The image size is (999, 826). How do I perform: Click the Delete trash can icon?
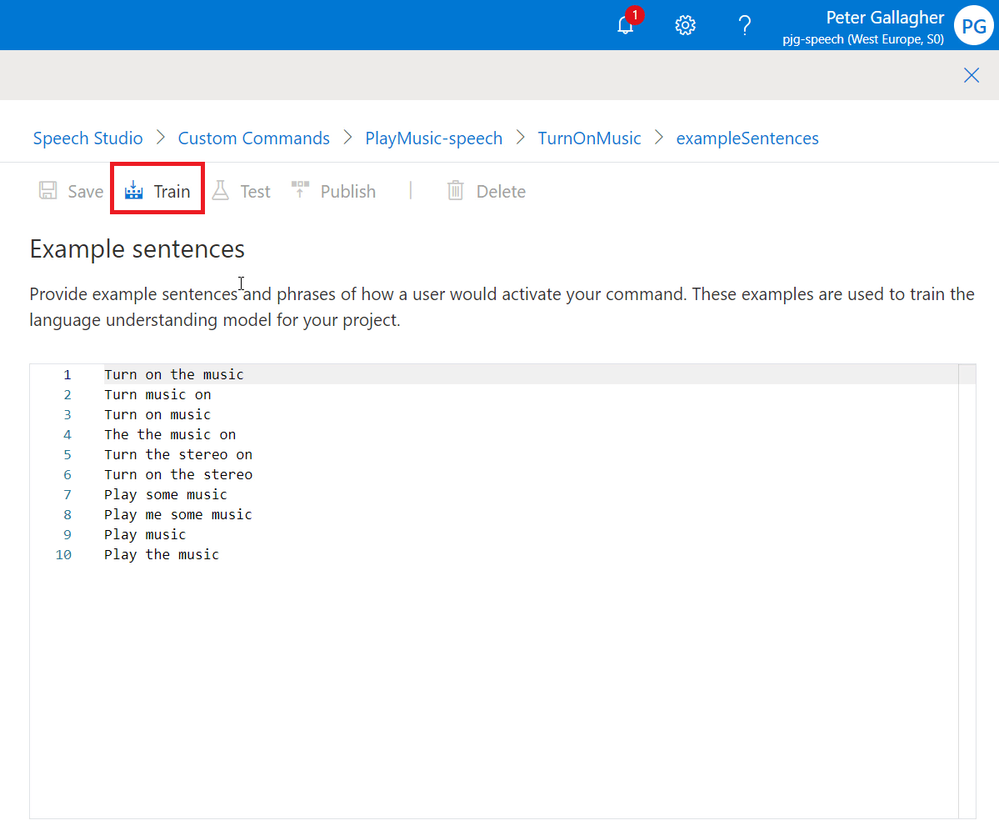(x=455, y=191)
